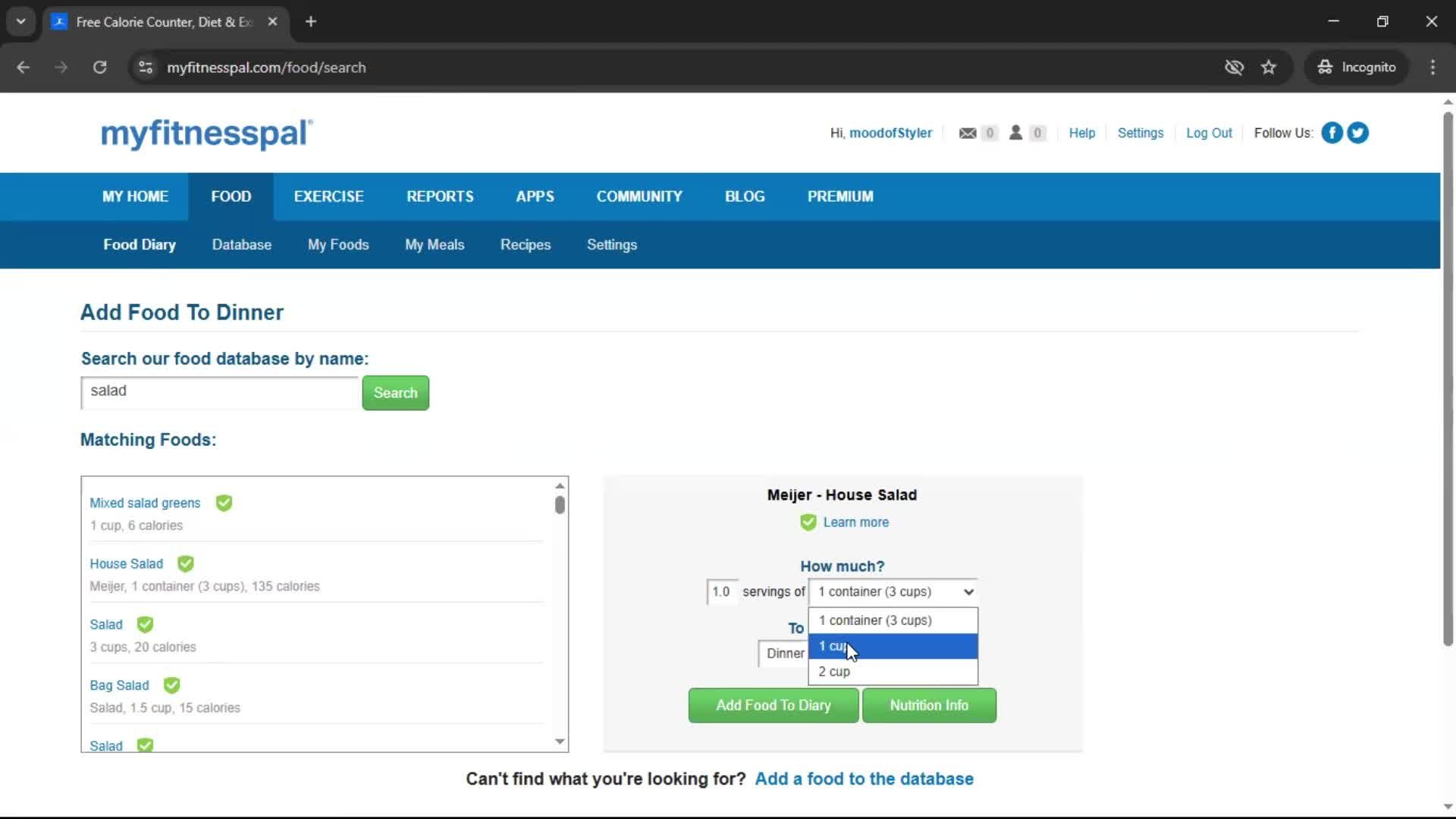Open the Twitter follow icon
Viewport: 1456px width, 819px height.
coord(1357,133)
